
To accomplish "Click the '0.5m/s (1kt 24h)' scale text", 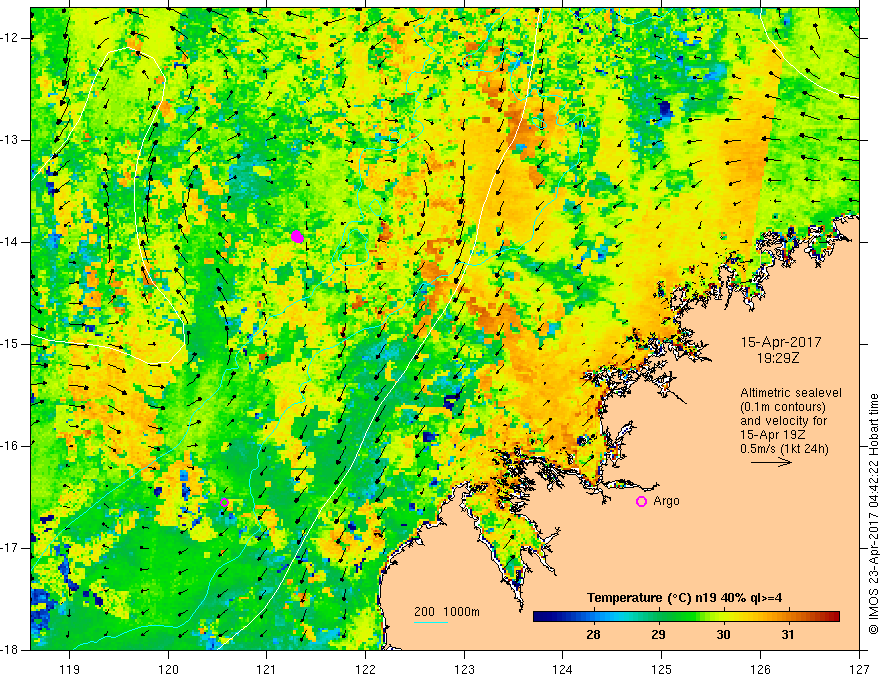I will click(x=784, y=449).
